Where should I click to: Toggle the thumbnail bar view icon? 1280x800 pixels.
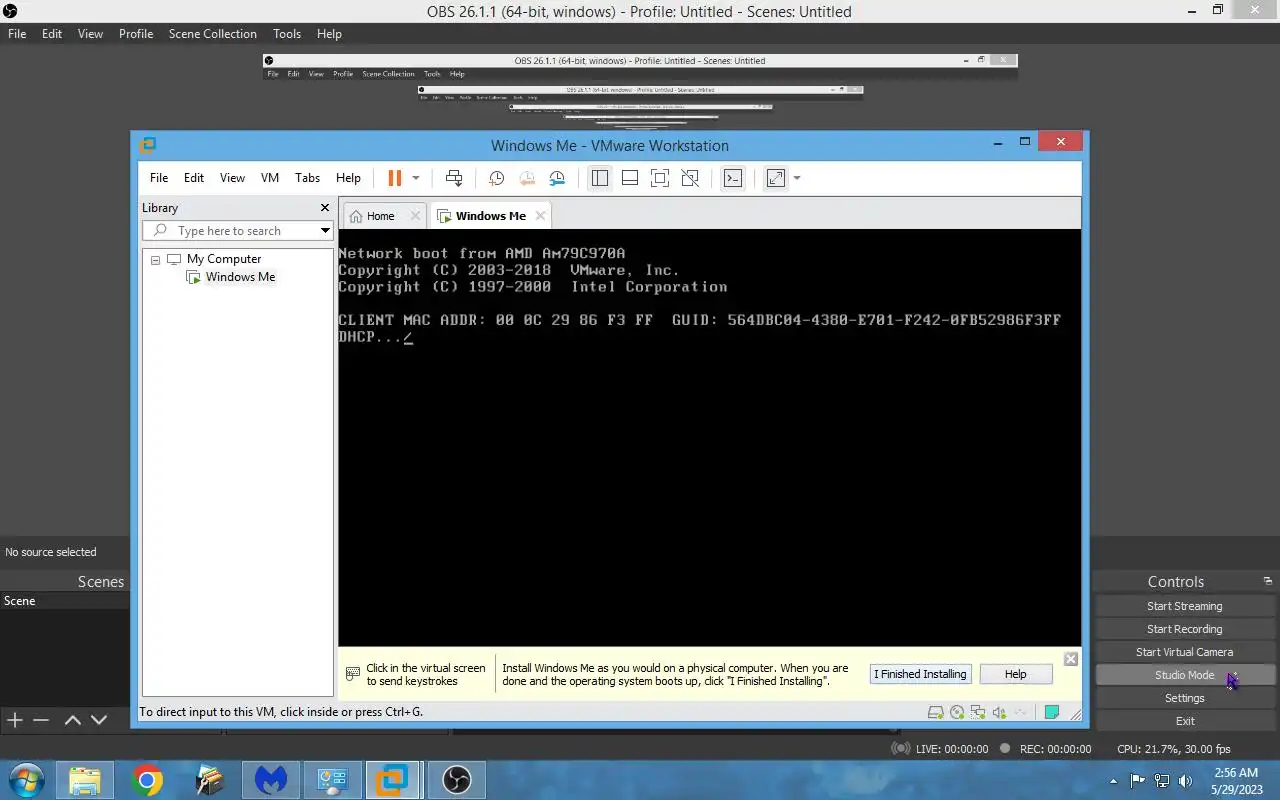coord(630,178)
